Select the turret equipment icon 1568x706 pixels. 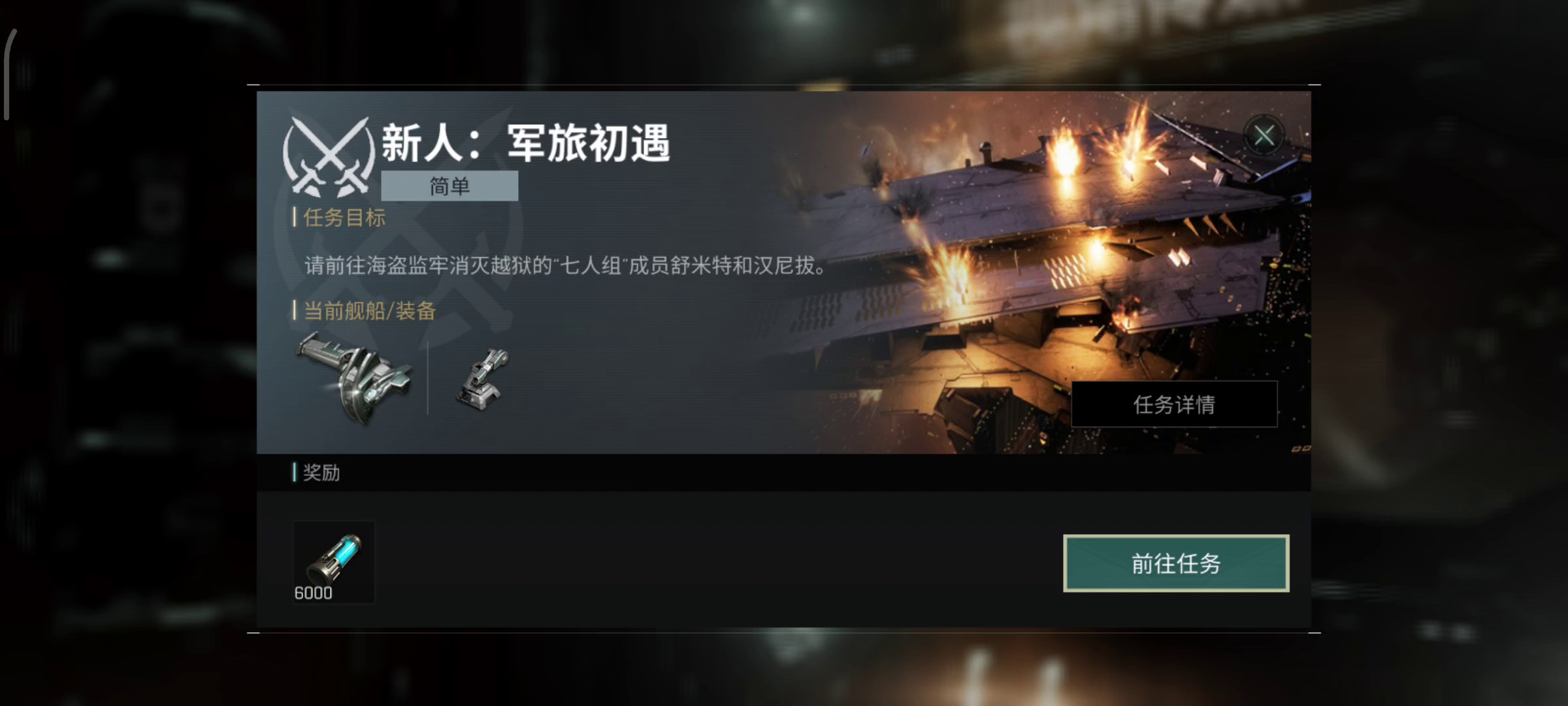click(x=483, y=380)
